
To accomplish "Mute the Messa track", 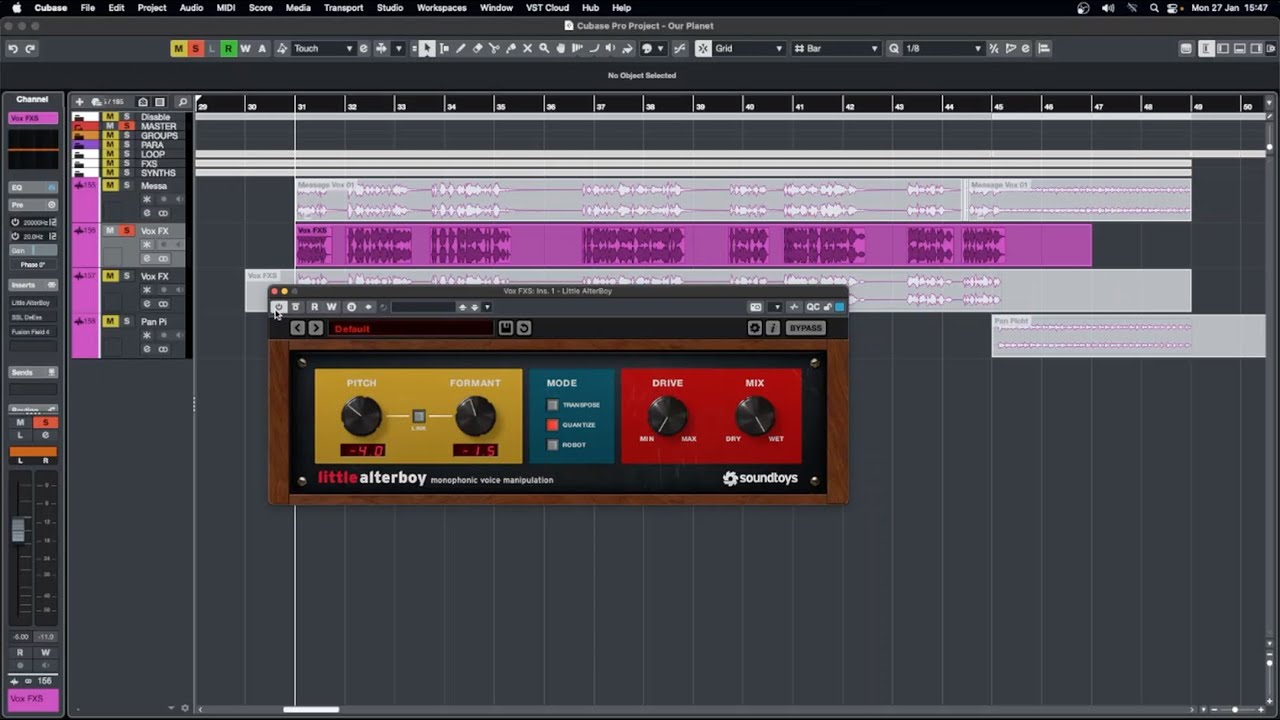I will (110, 186).
